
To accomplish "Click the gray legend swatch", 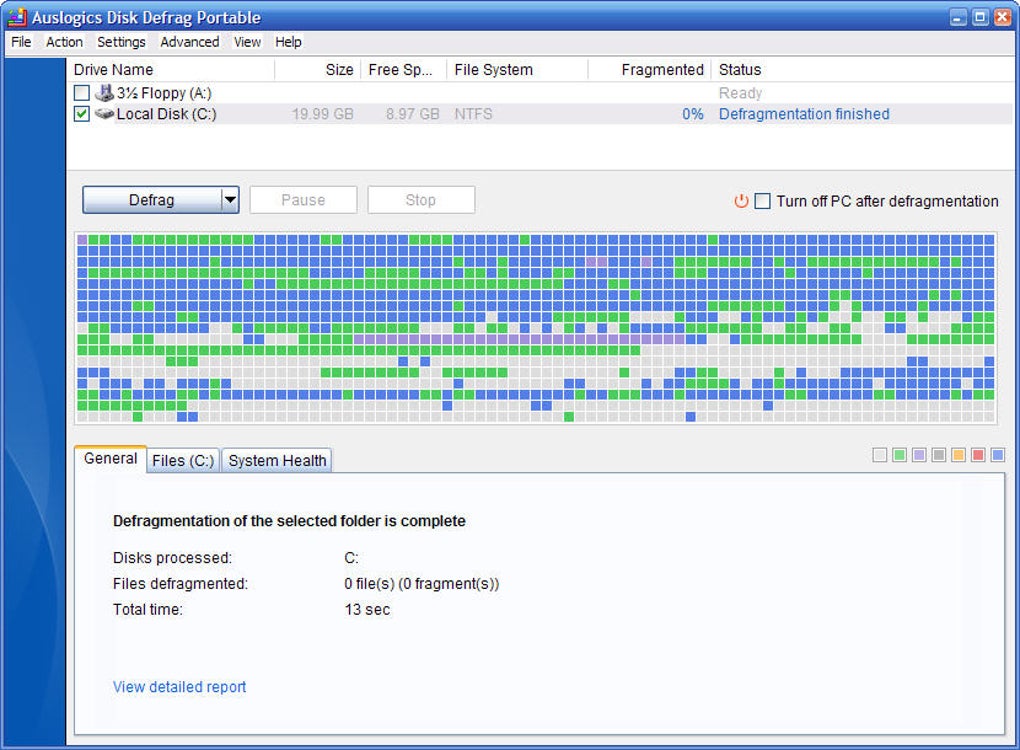I will (939, 455).
